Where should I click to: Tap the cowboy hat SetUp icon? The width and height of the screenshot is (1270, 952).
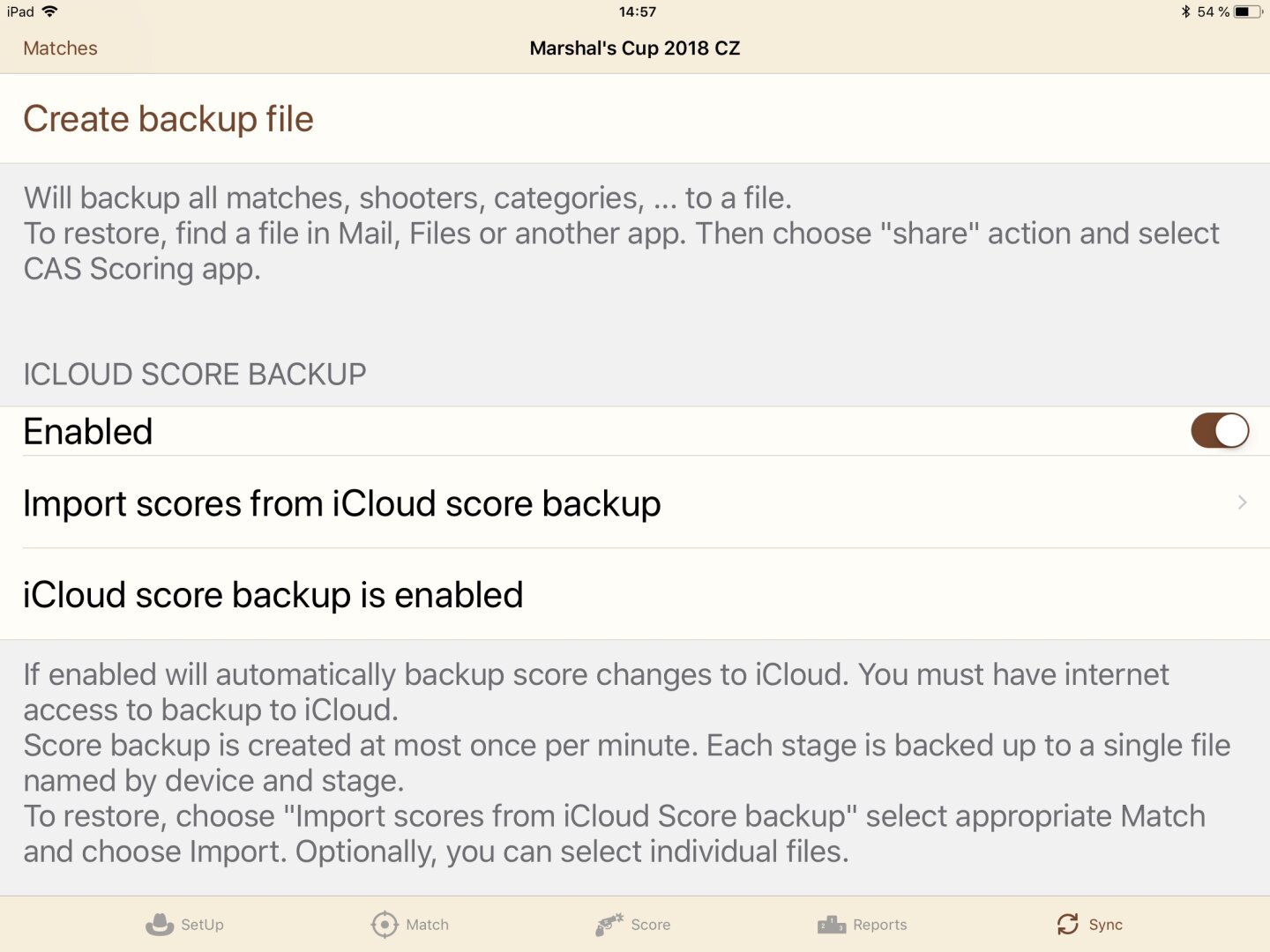coord(160,924)
